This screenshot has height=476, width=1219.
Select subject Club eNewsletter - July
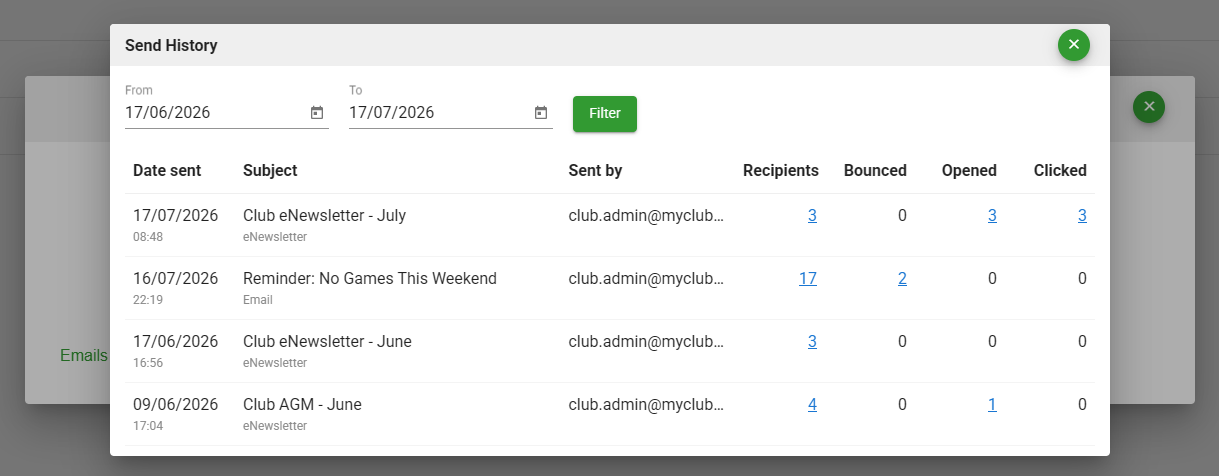324,215
